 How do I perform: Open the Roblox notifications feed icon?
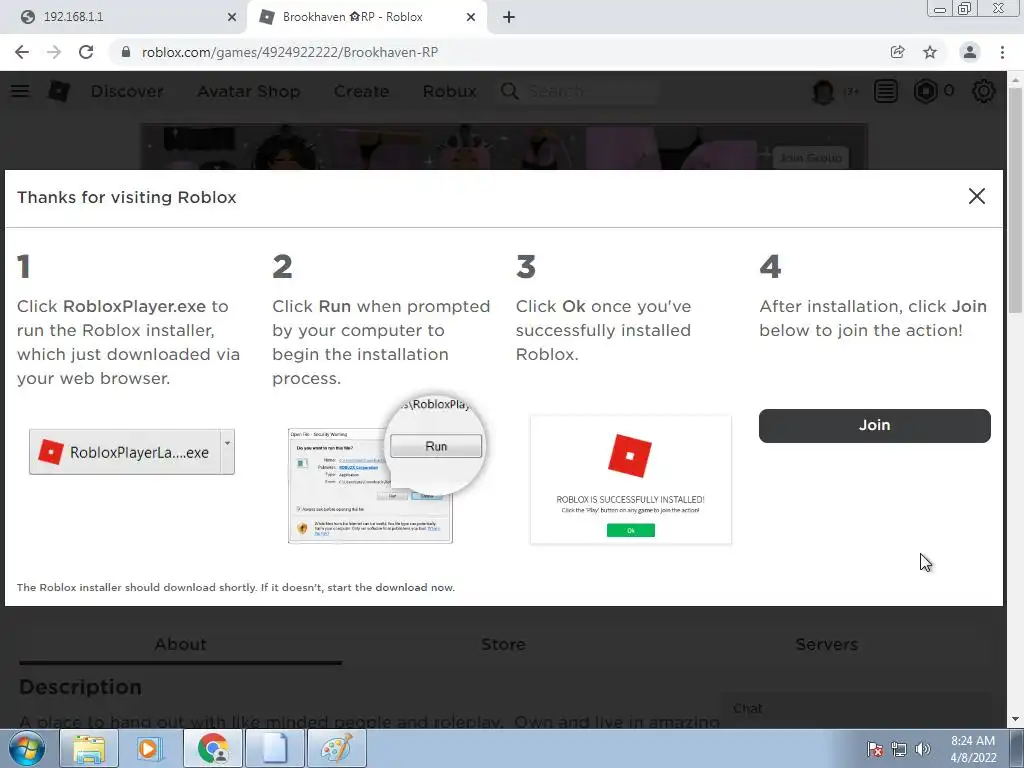[886, 91]
